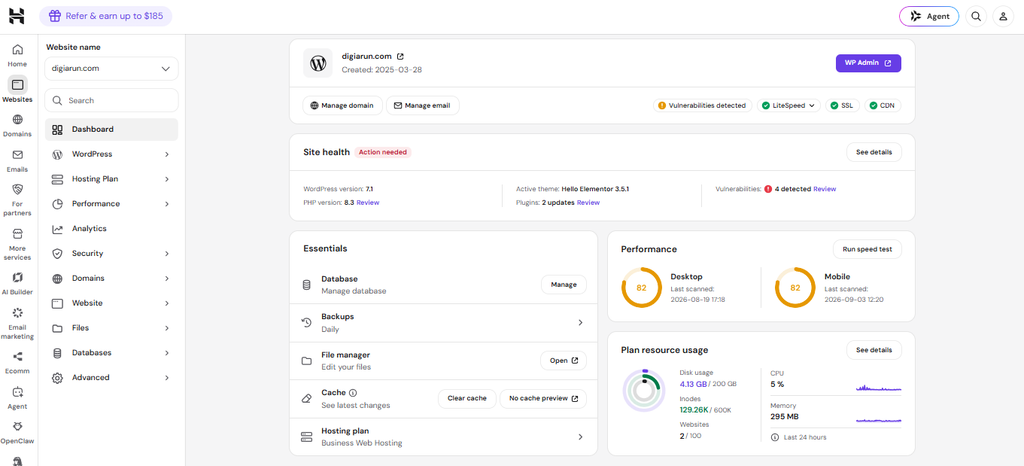
Task: Click the sidebar Search field
Action: 111,101
